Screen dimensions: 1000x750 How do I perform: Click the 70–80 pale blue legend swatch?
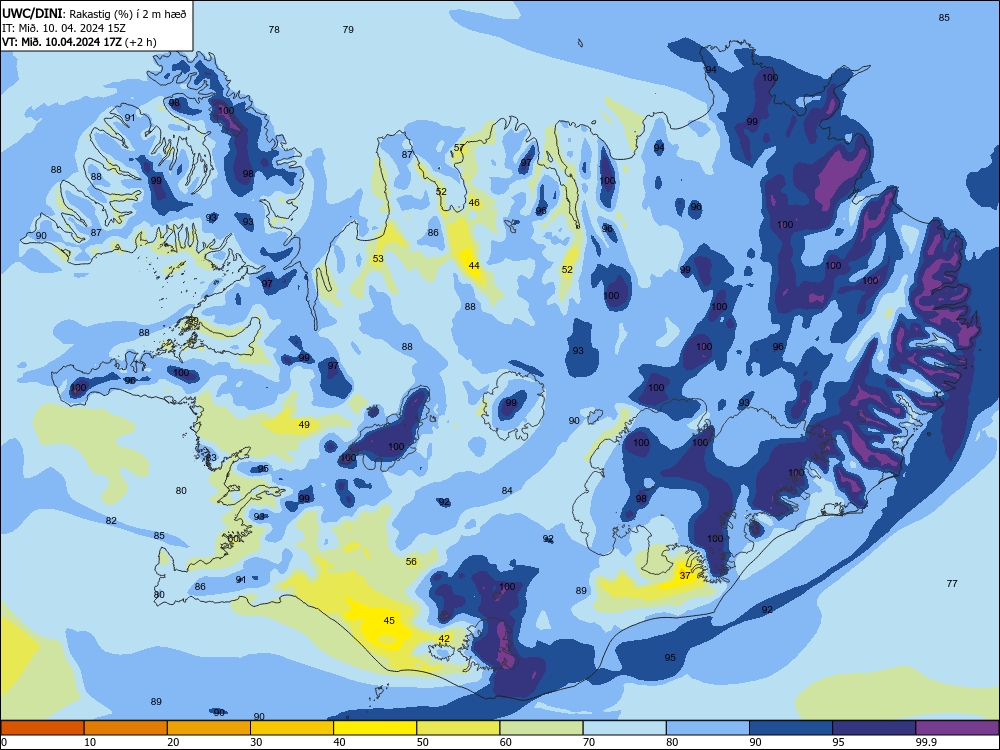point(624,728)
